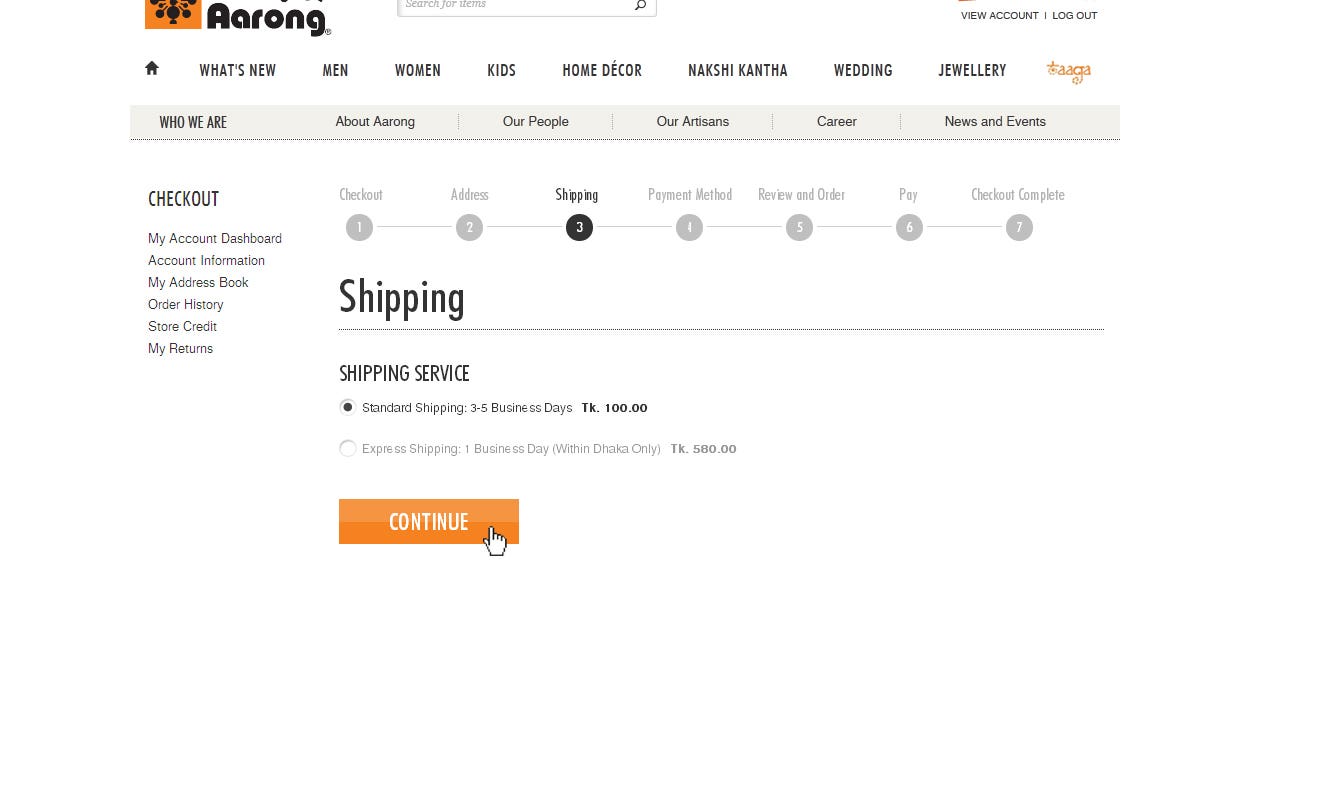Open the JEWELLERY menu

click(971, 70)
